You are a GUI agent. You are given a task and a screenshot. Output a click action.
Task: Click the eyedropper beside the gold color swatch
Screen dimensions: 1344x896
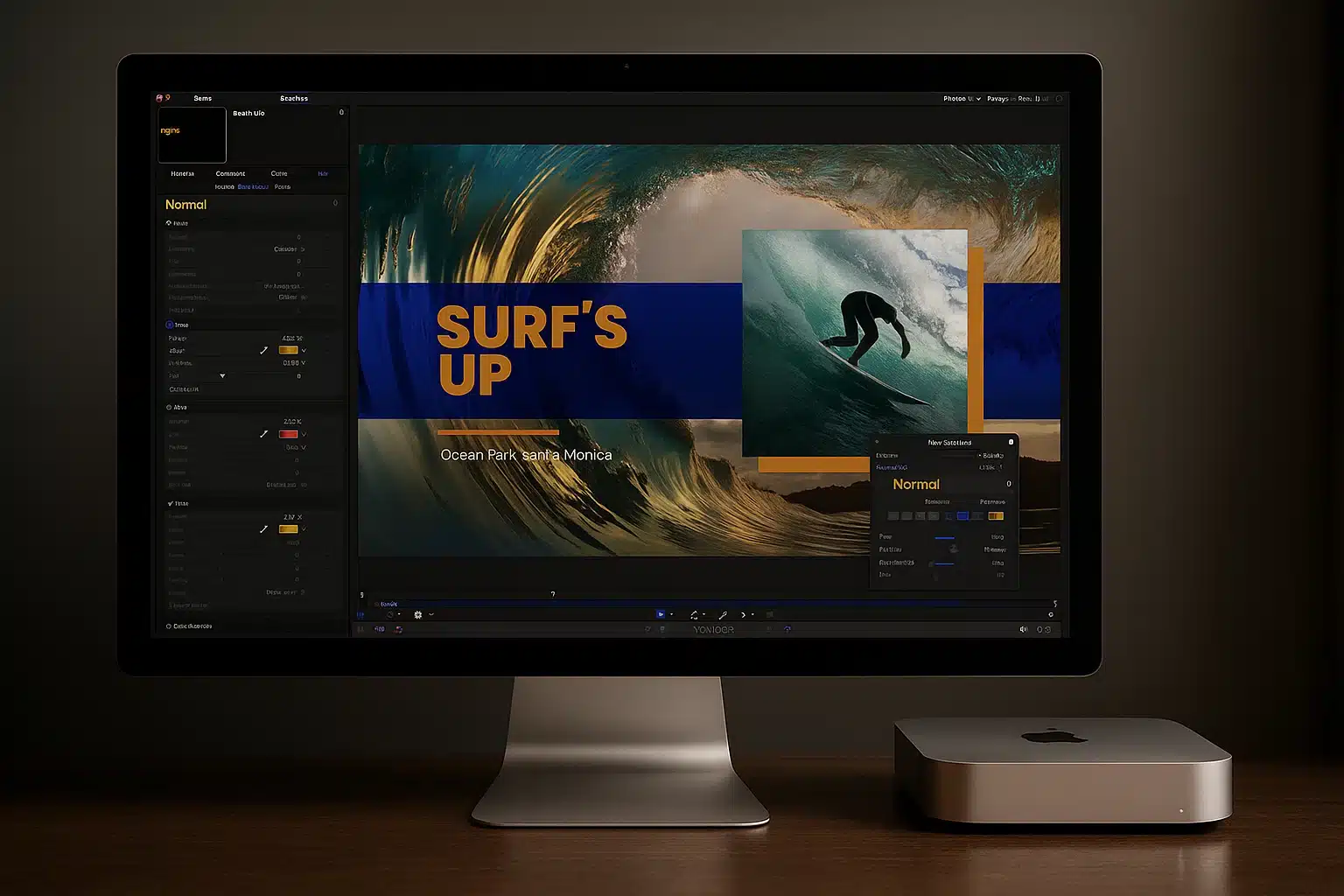(x=263, y=350)
